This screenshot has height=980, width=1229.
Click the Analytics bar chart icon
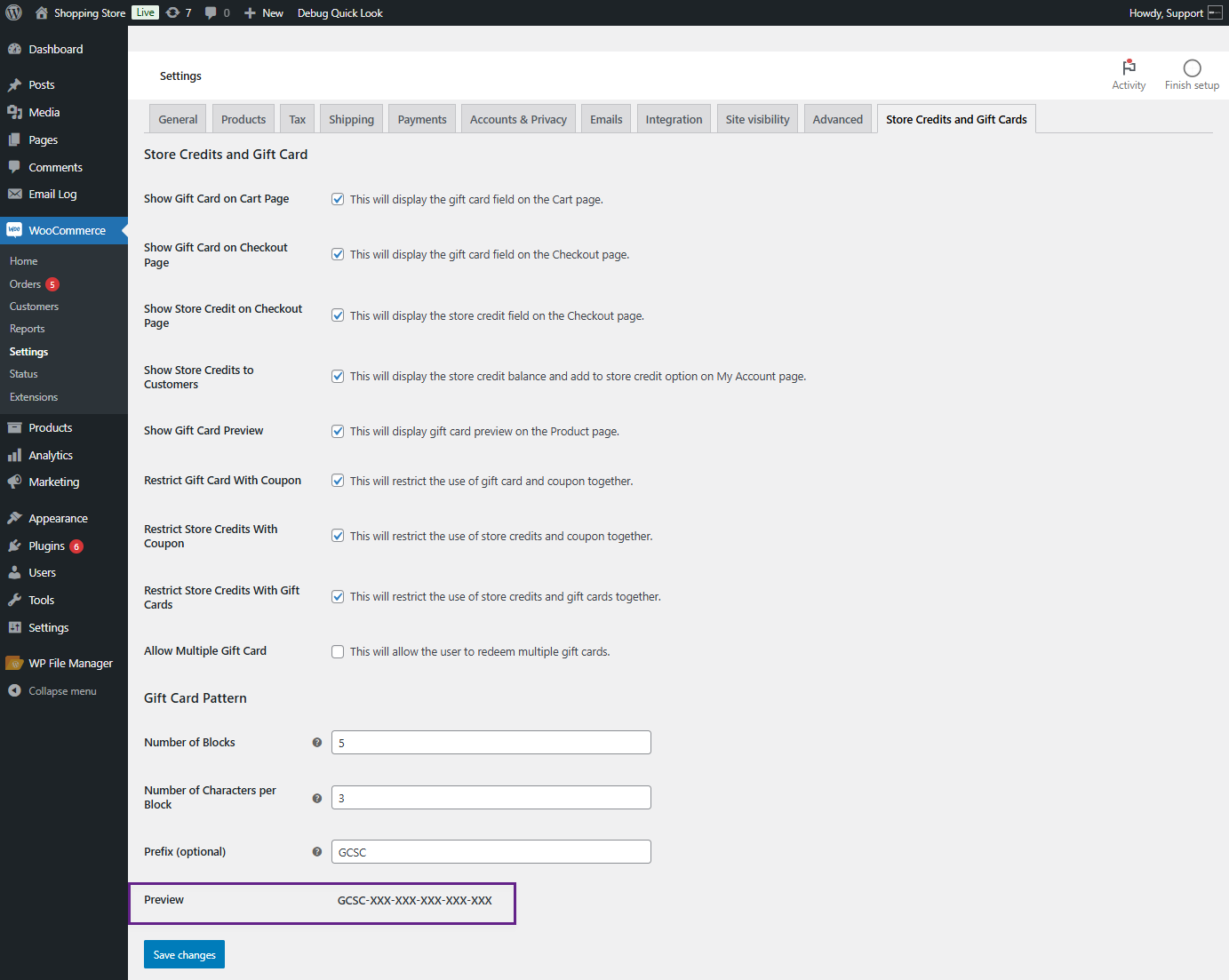click(14, 455)
